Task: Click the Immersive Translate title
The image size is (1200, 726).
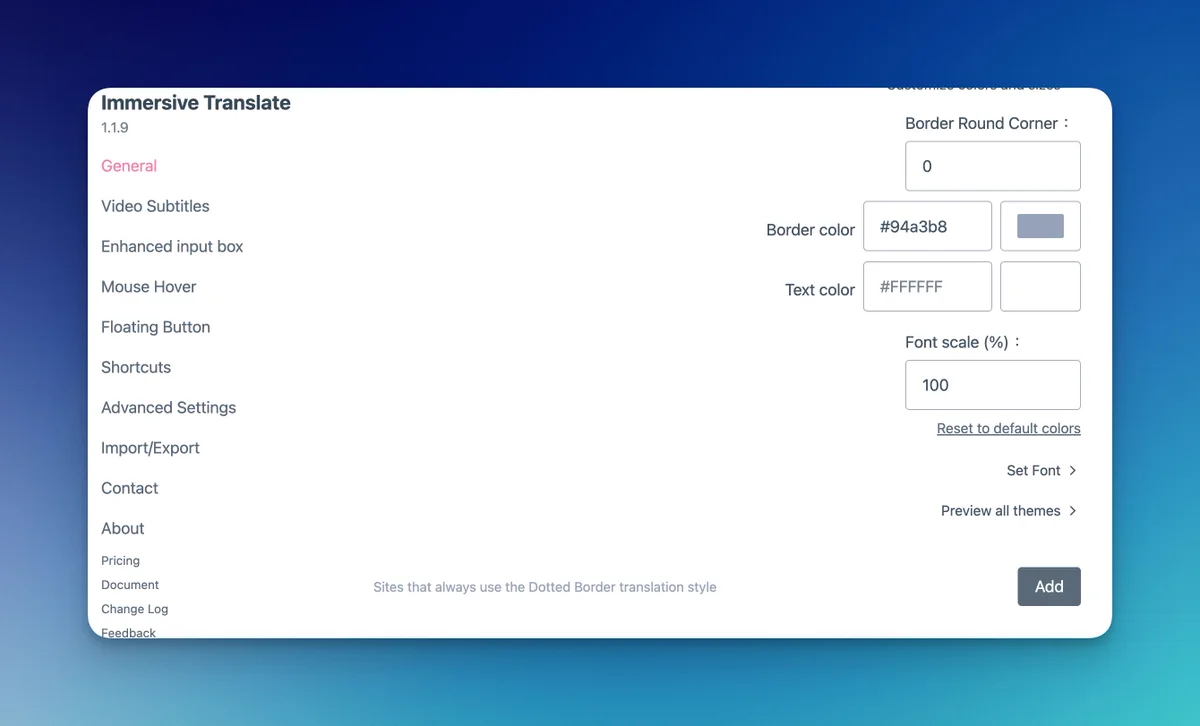Action: [x=196, y=103]
